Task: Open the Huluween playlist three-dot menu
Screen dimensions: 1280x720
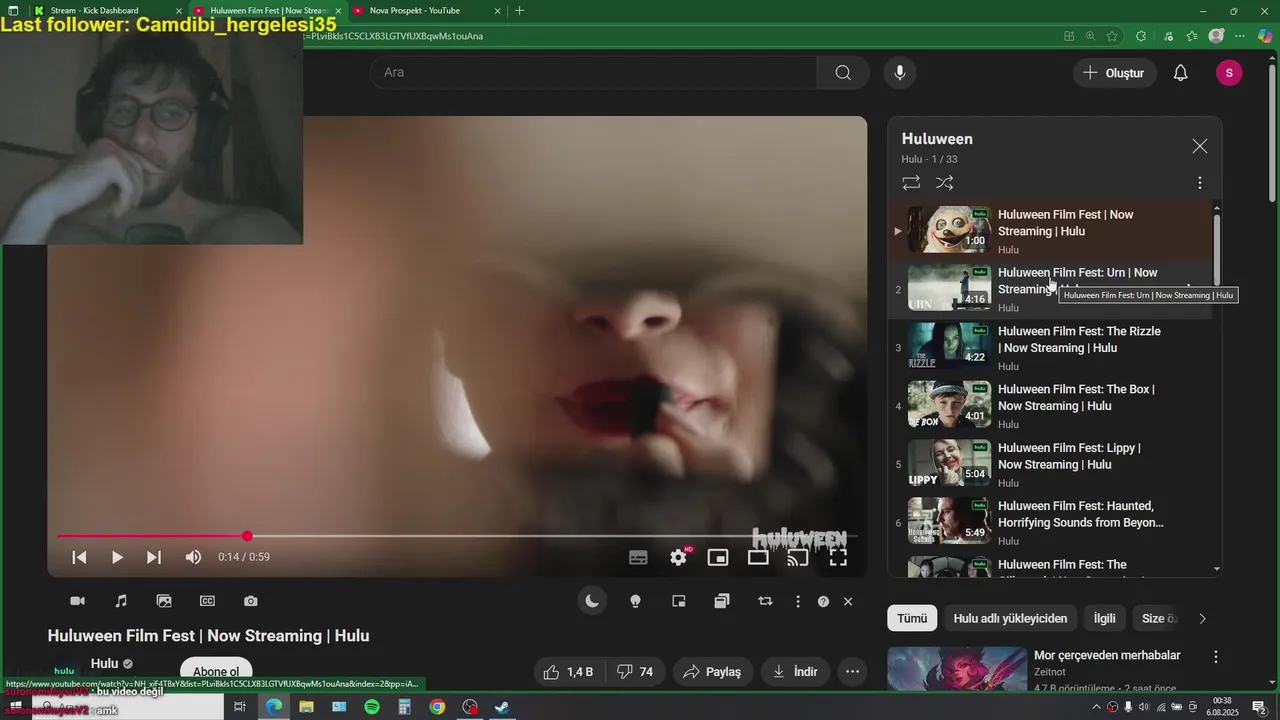Action: point(1200,183)
